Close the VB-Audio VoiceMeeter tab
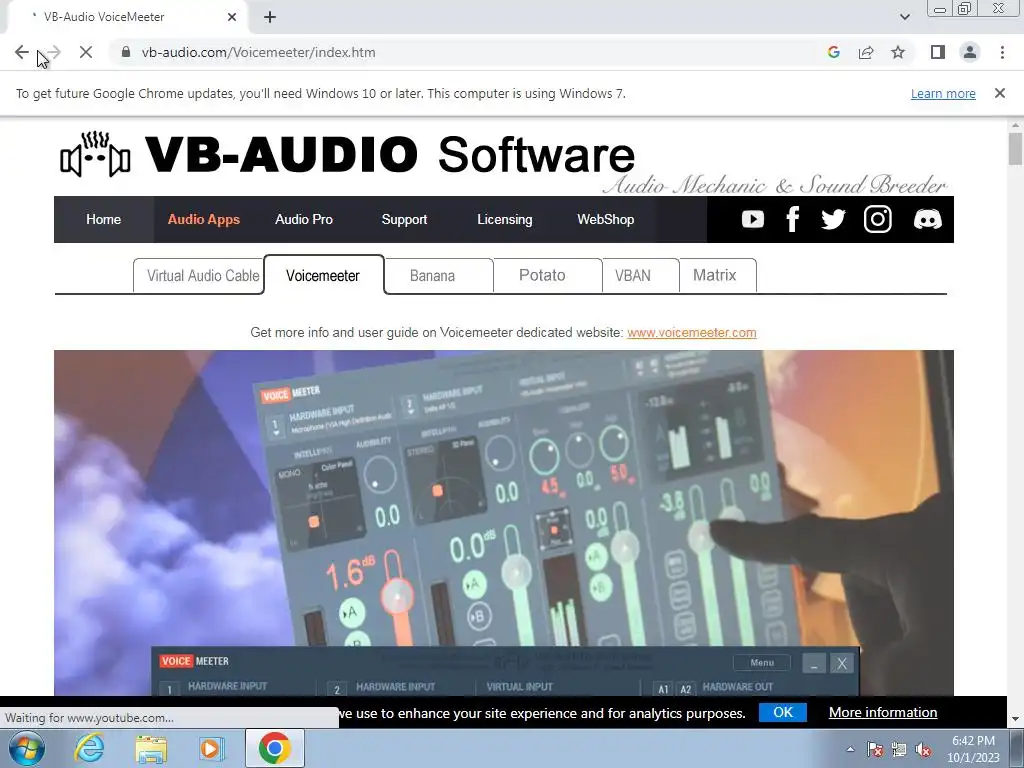The height and width of the screenshot is (768, 1024). point(232,17)
